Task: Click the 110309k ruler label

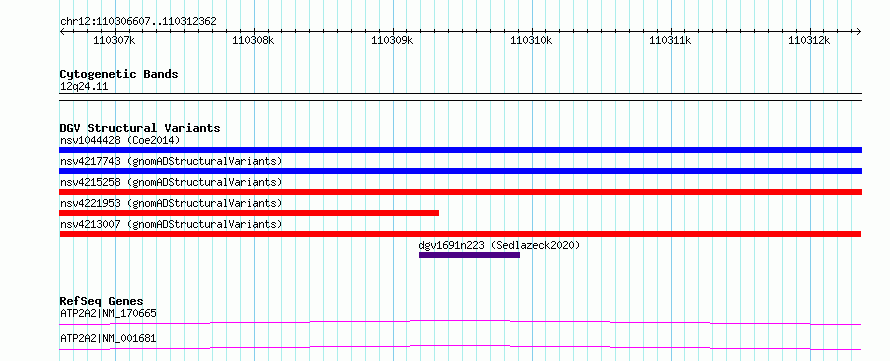Action: [392, 40]
